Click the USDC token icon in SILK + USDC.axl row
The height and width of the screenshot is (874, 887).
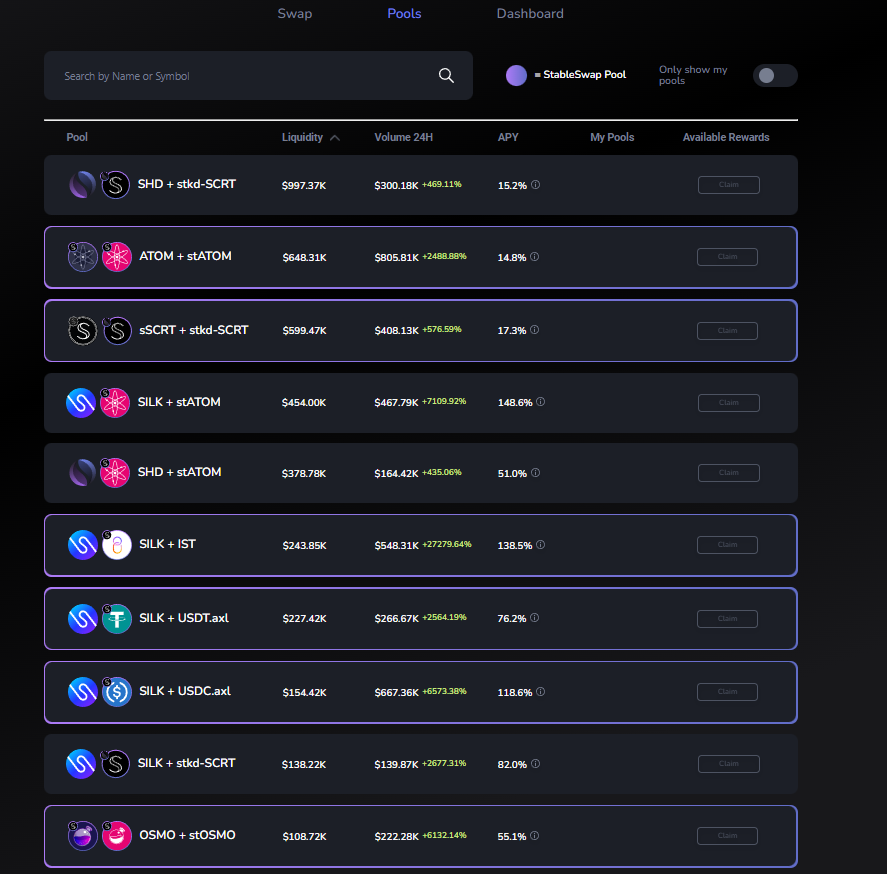(117, 692)
